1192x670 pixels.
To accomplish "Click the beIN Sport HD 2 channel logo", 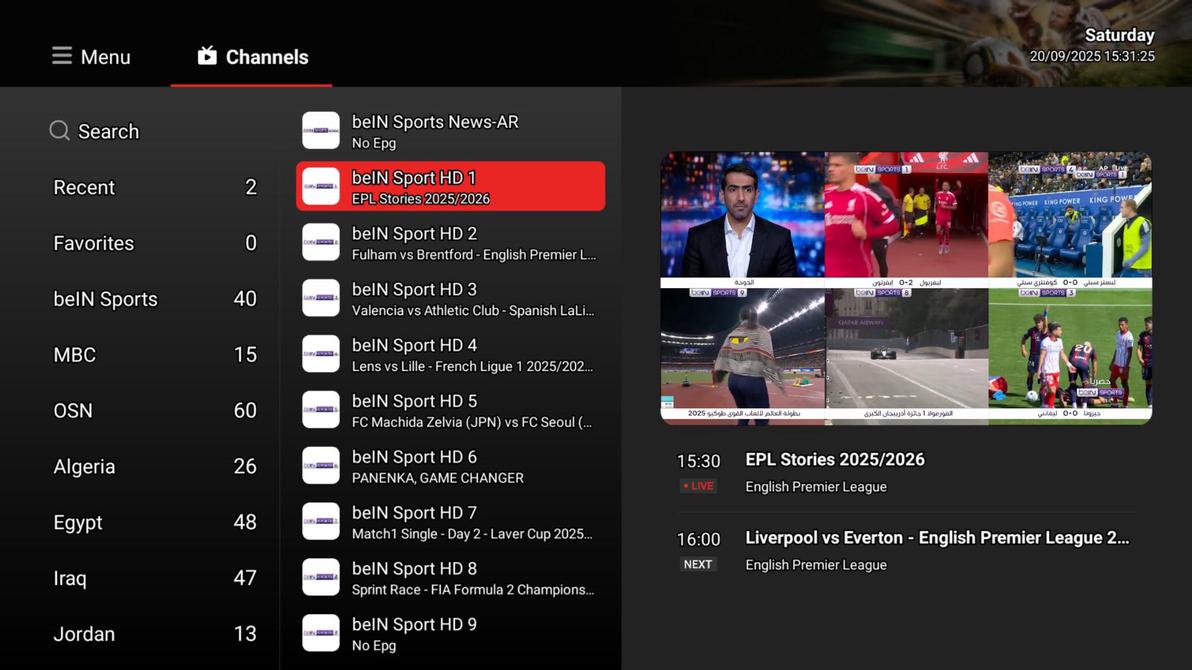I will point(320,242).
